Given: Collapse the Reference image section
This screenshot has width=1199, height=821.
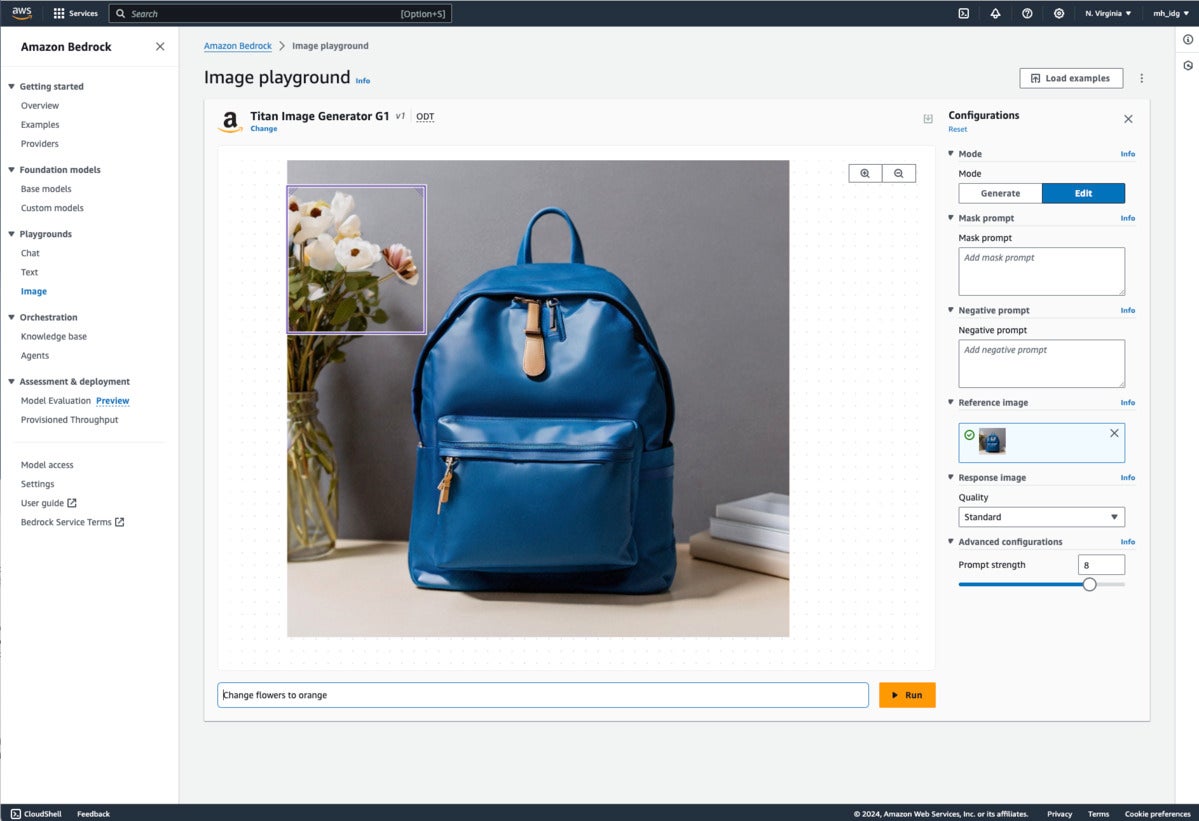Looking at the screenshot, I should (950, 402).
